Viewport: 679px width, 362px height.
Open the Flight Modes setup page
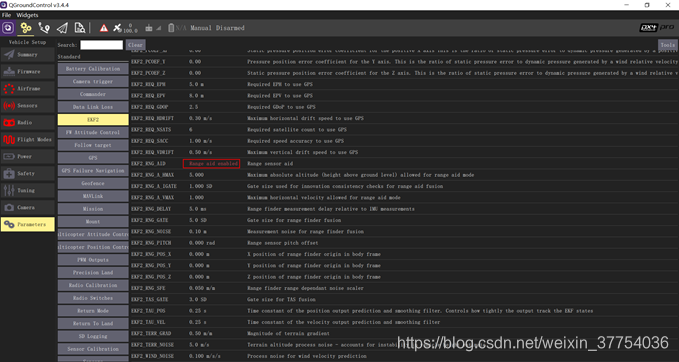tap(28, 139)
